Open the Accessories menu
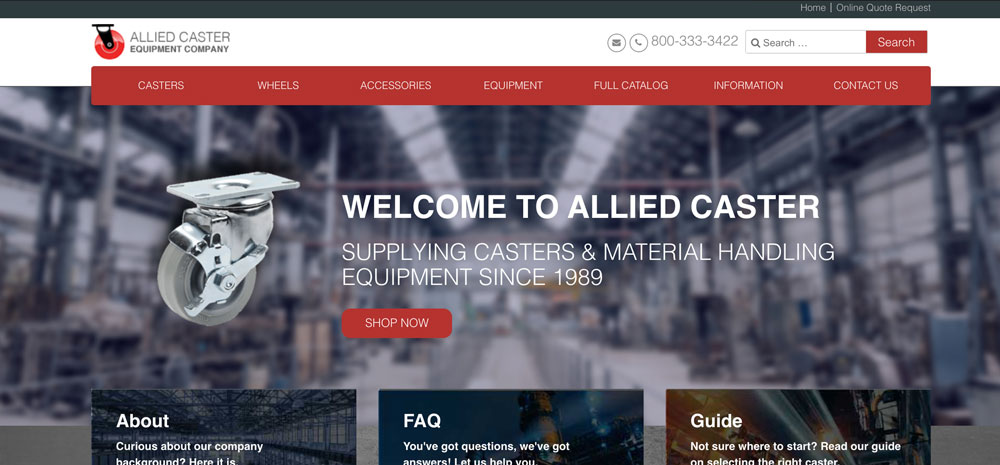1000x465 pixels. (395, 85)
